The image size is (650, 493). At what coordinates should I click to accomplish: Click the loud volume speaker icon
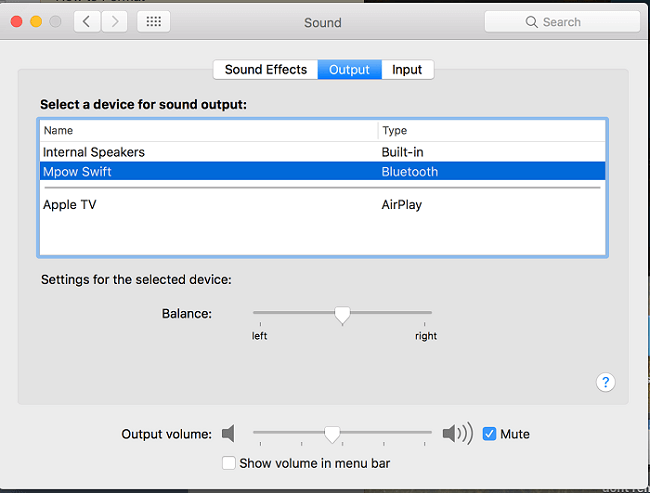tap(458, 434)
